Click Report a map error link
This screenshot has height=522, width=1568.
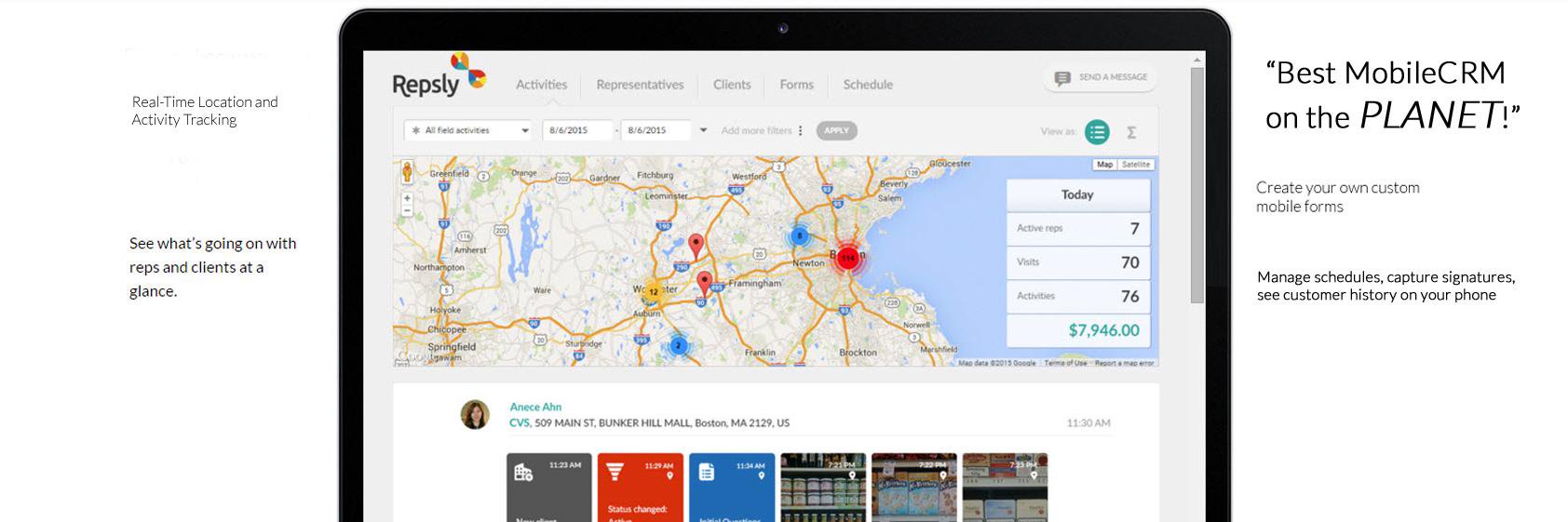pos(1124,363)
